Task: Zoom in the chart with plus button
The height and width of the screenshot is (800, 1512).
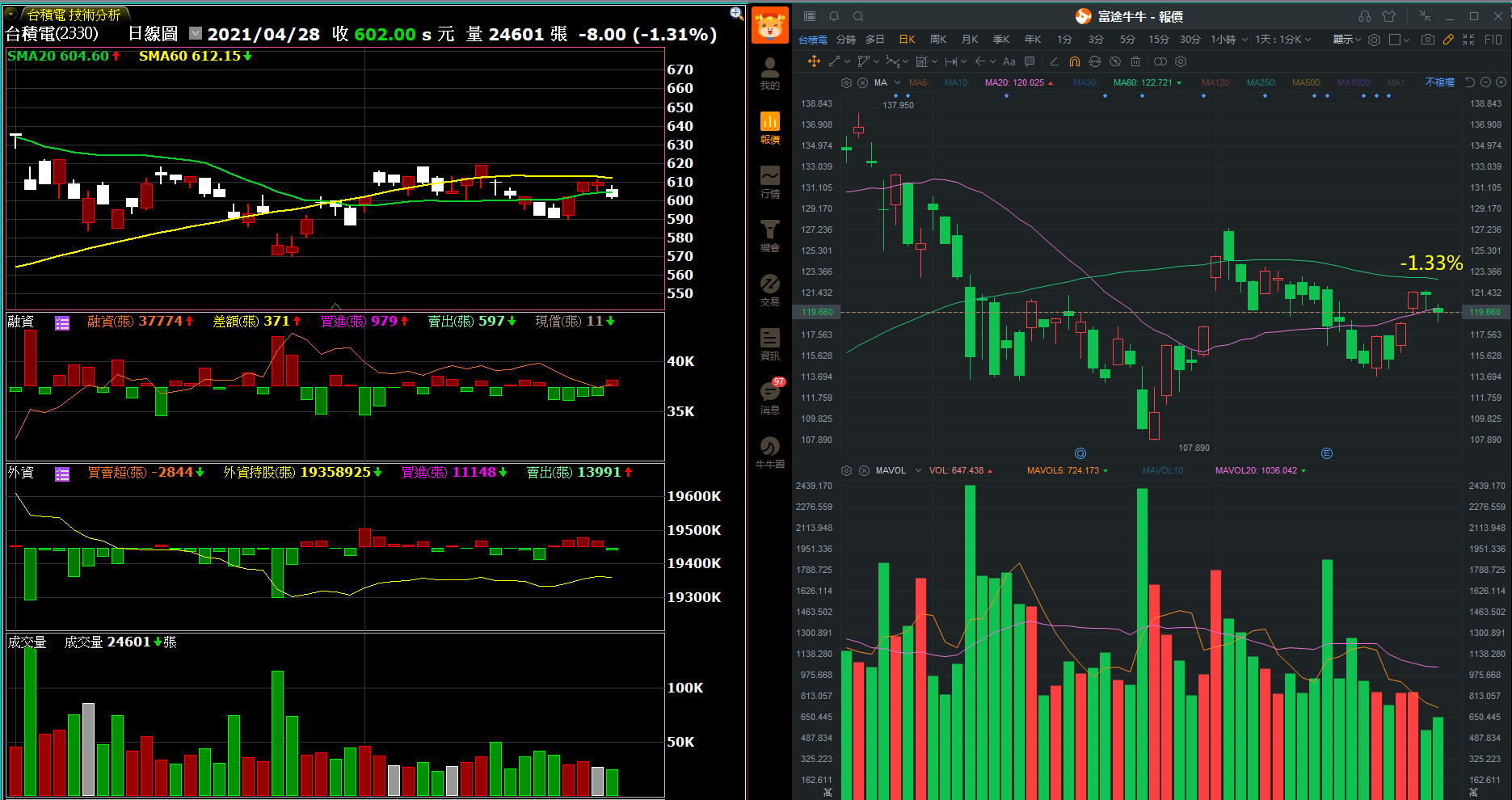Action: point(1501,82)
